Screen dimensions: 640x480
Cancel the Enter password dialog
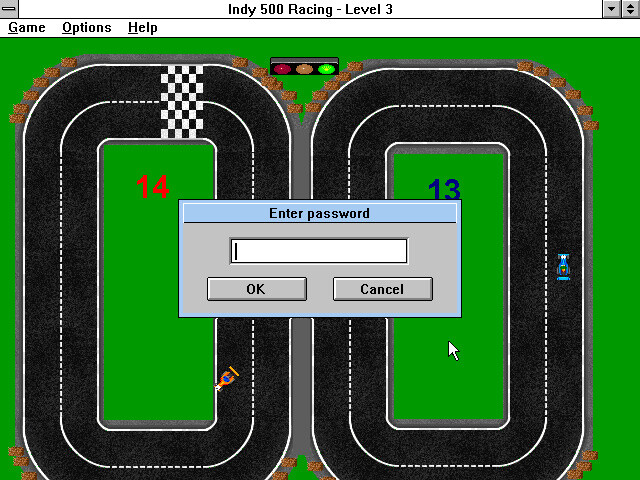[x=382, y=289]
